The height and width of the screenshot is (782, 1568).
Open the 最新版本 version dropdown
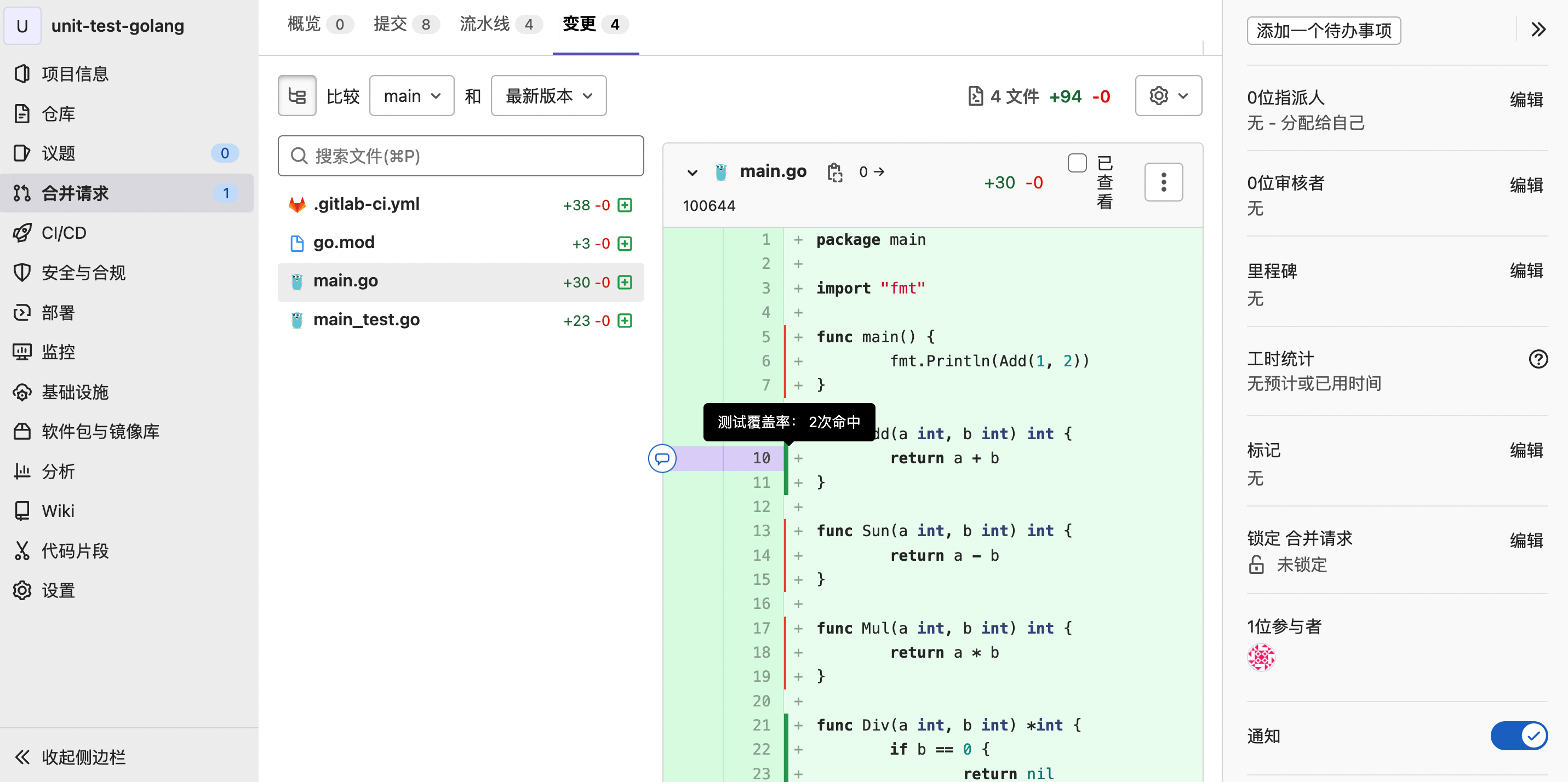pyautogui.click(x=547, y=95)
